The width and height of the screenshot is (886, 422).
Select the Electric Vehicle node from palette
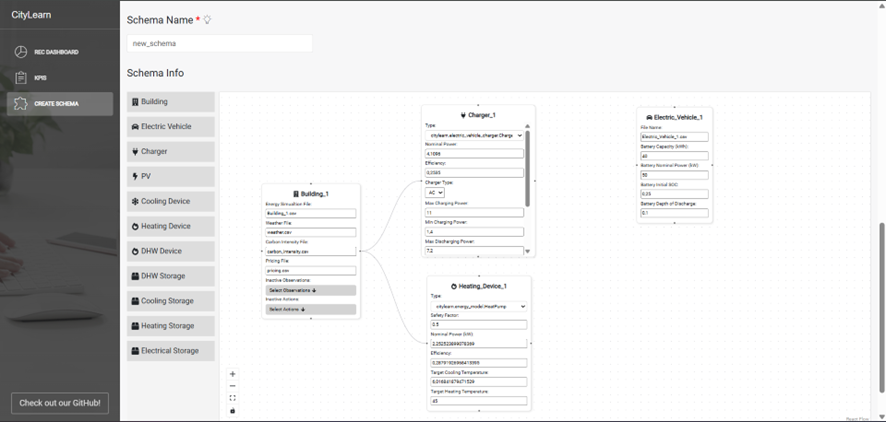click(x=171, y=127)
